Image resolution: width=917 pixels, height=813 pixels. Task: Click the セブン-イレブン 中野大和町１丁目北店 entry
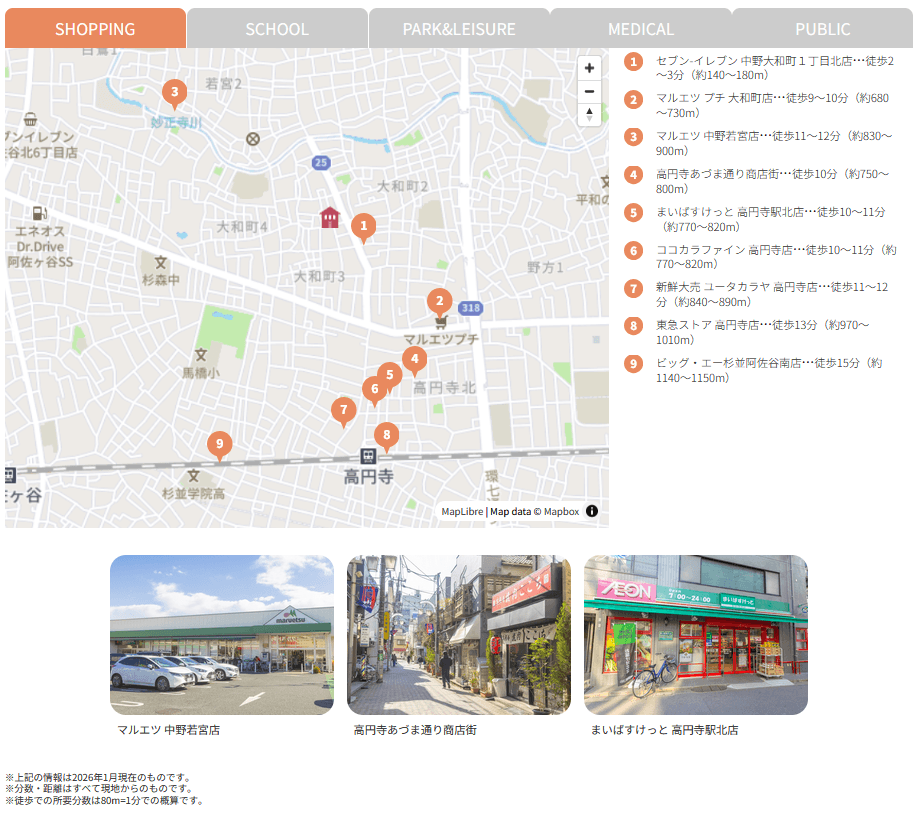(775, 68)
